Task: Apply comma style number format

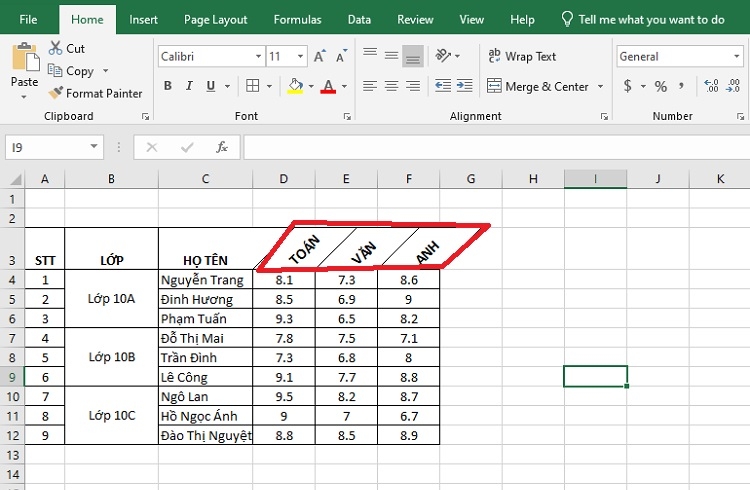Action: tap(681, 86)
